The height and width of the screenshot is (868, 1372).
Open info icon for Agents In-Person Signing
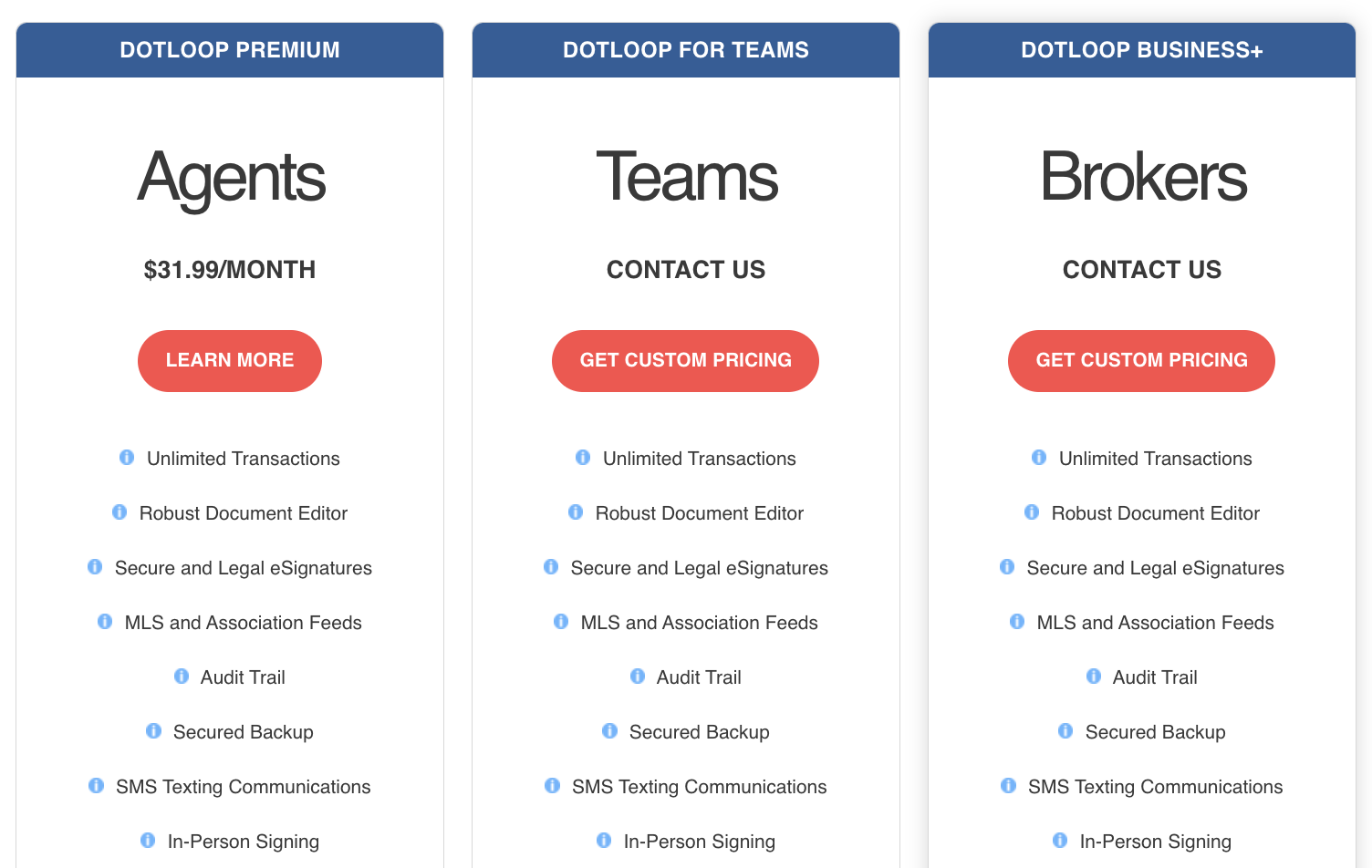(148, 840)
